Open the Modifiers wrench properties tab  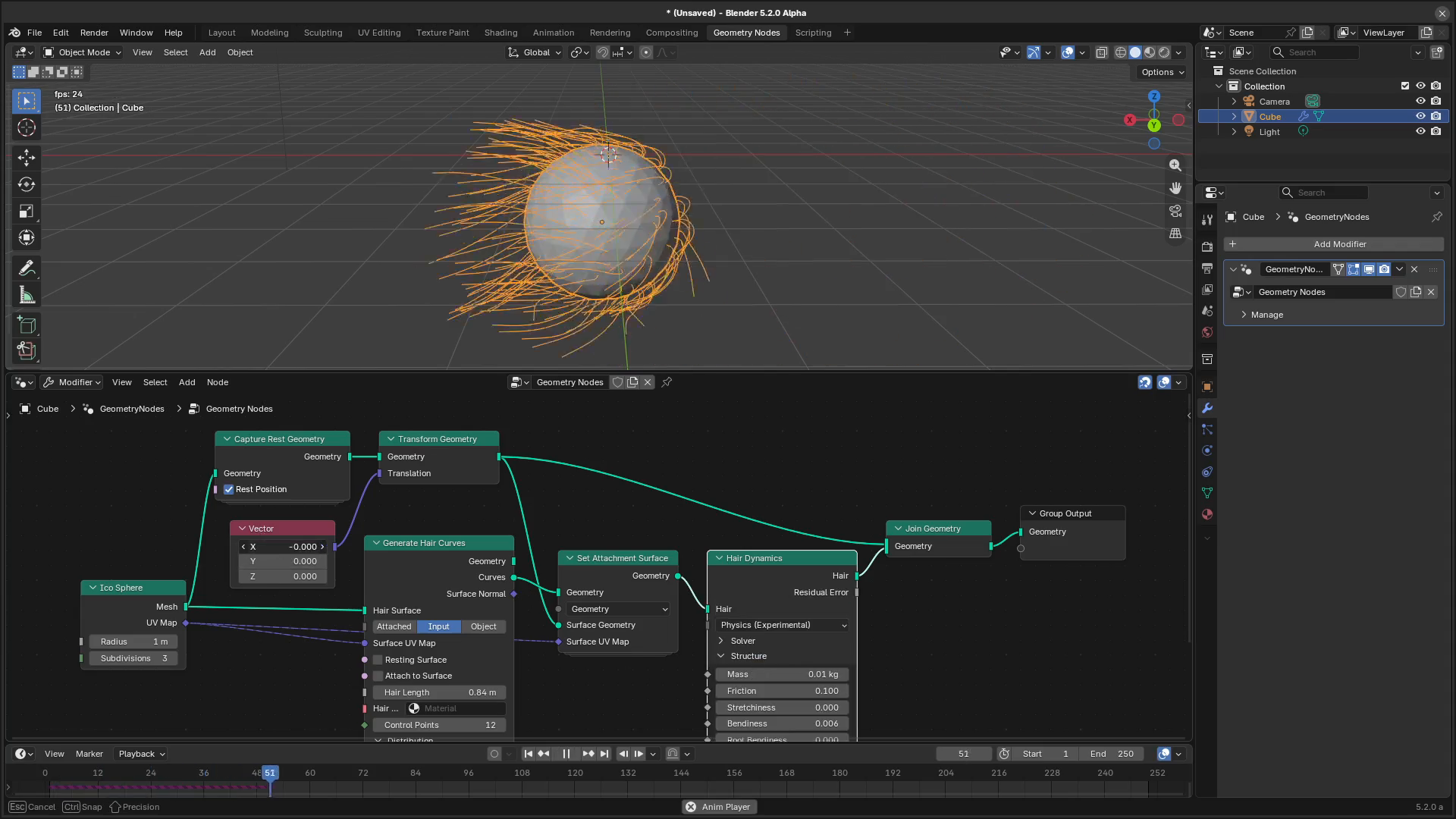pos(1207,408)
